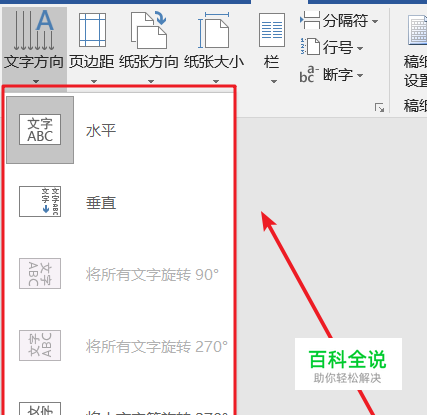Click the 栏 columns icon
This screenshot has height=415, width=427.
pos(272,30)
